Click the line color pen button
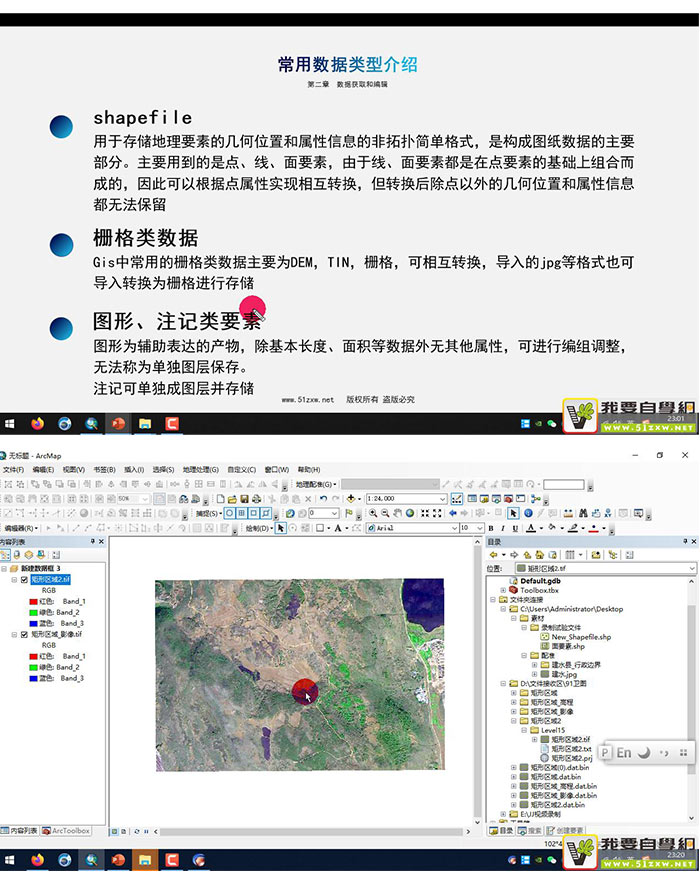700x877 pixels. (573, 528)
